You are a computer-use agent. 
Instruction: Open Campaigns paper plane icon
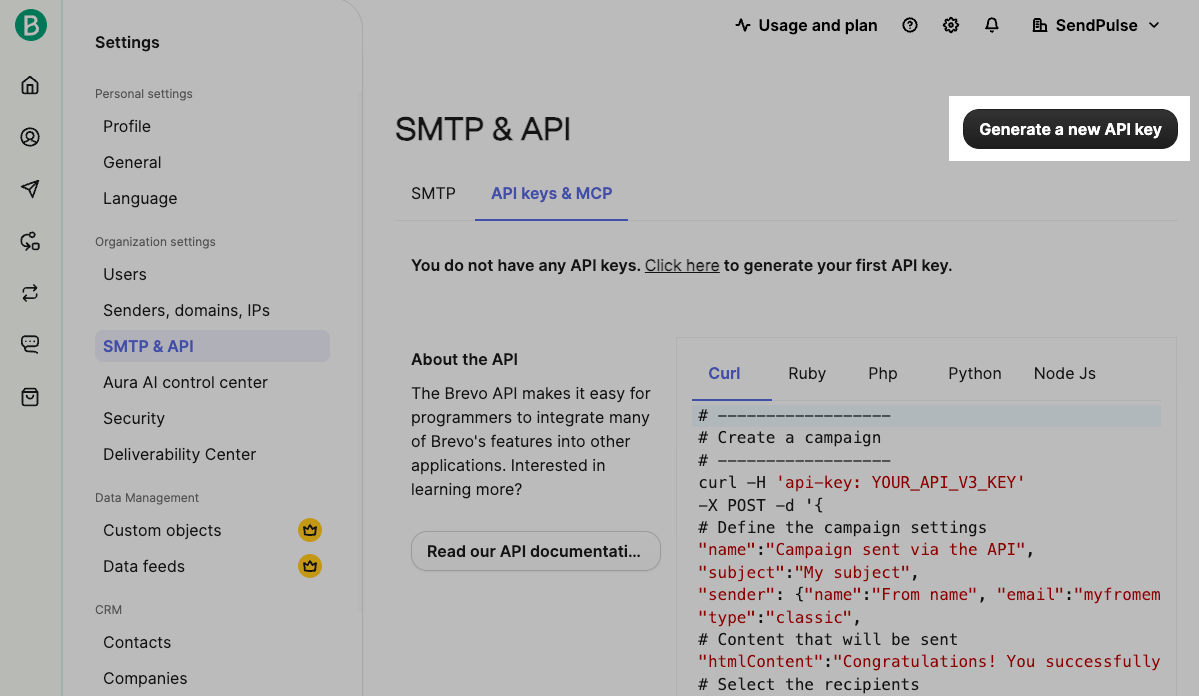pos(30,189)
